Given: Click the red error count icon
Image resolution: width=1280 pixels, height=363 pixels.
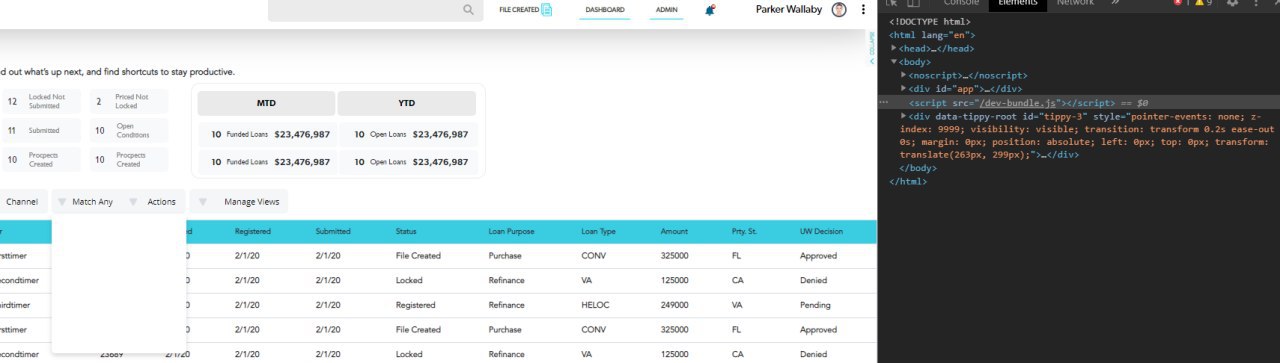Looking at the screenshot, I should coord(1177,3).
